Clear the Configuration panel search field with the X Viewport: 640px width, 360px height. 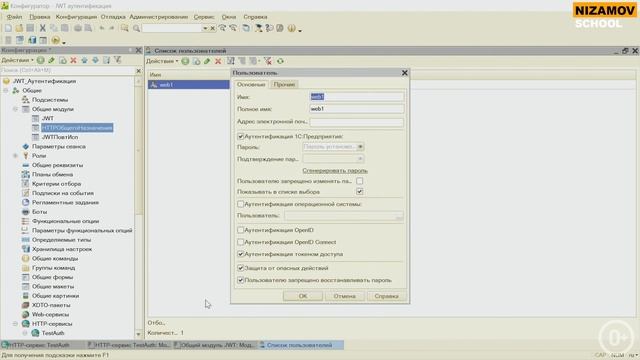138,71
